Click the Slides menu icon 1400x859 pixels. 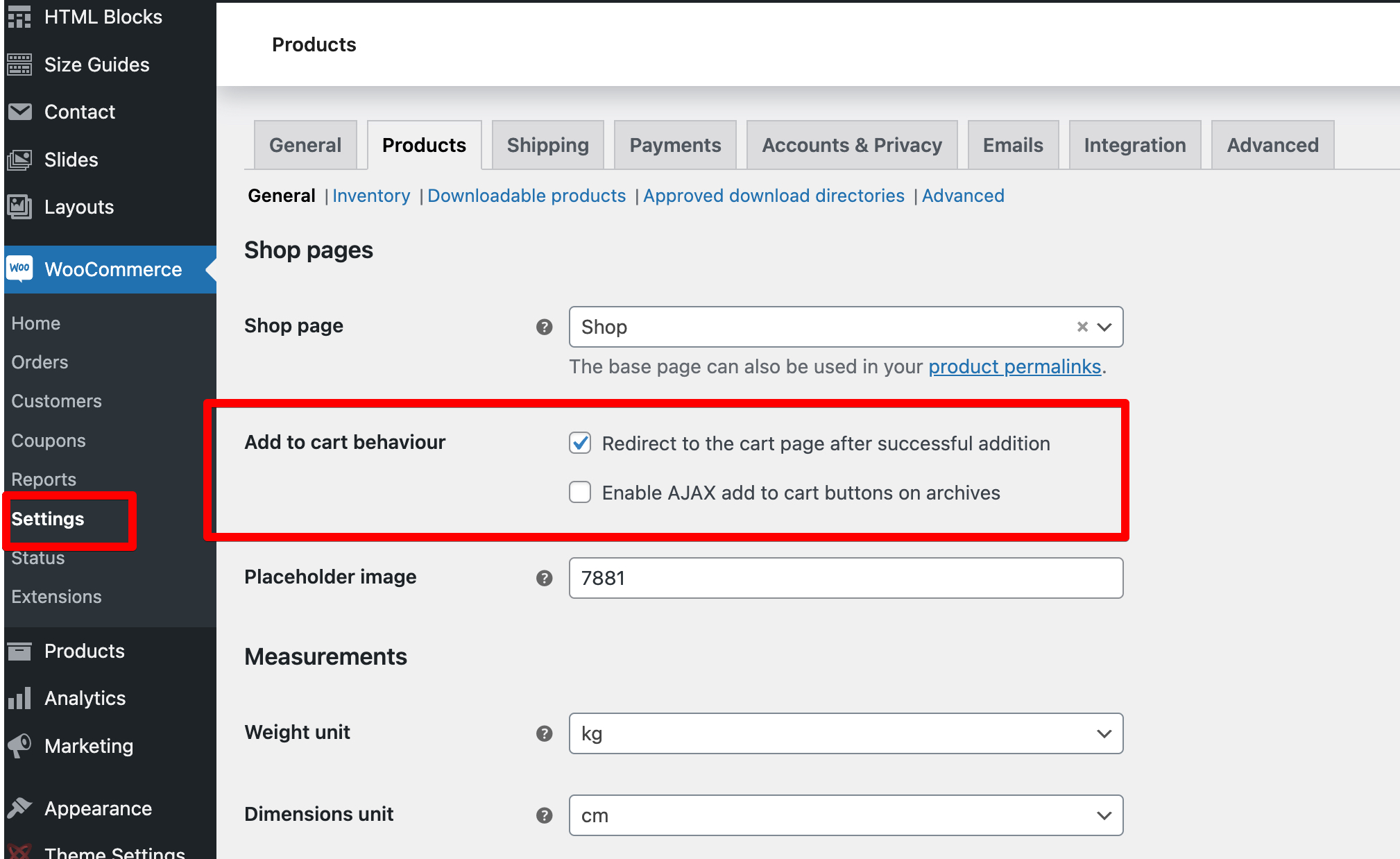coord(19,160)
